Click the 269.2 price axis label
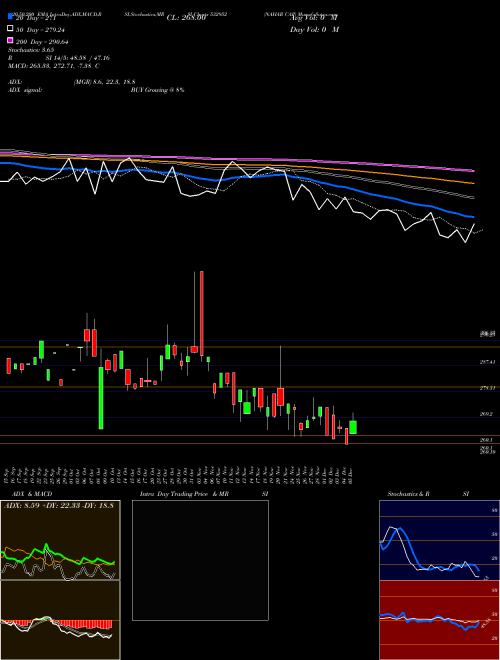500x660 pixels. tap(486, 414)
